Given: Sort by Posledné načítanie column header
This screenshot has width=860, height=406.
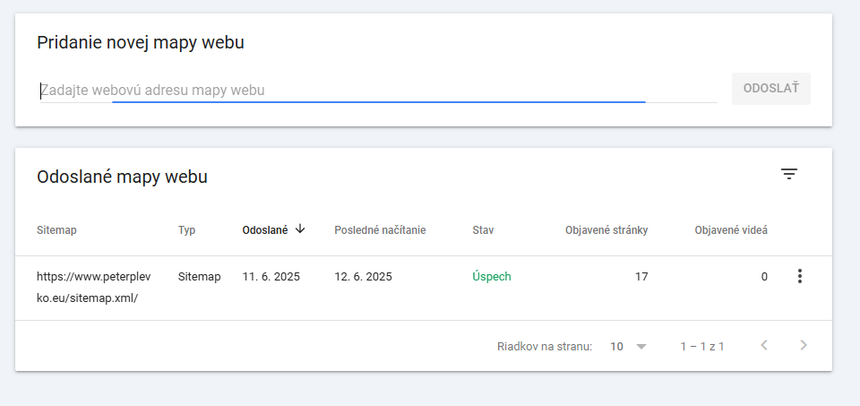Looking at the screenshot, I should tap(380, 230).
